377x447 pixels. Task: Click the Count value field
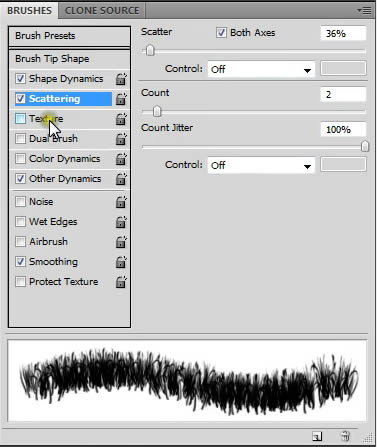(x=343, y=95)
